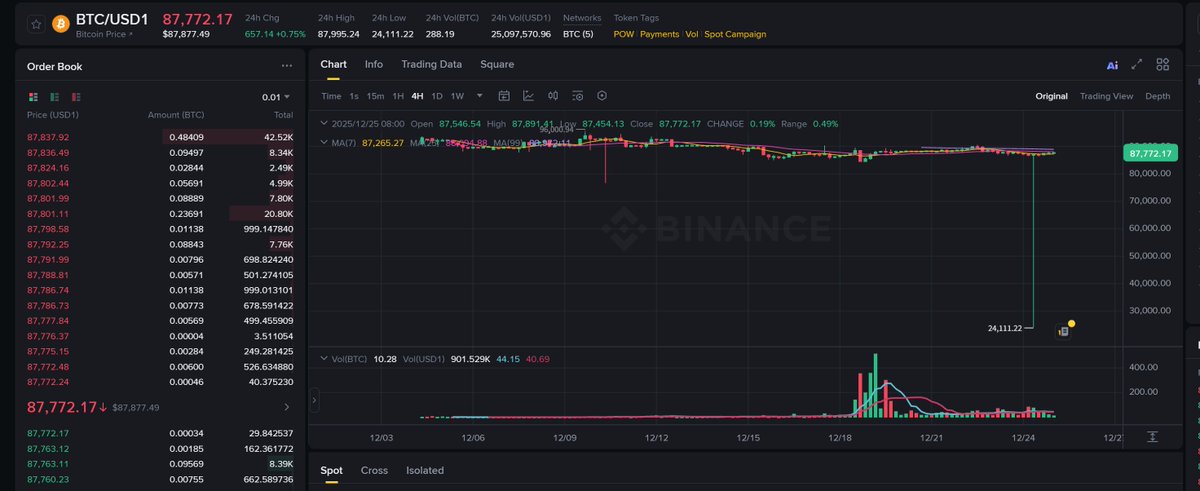The height and width of the screenshot is (491, 1200).
Task: Open technical indicators line-chart icon
Action: click(528, 96)
